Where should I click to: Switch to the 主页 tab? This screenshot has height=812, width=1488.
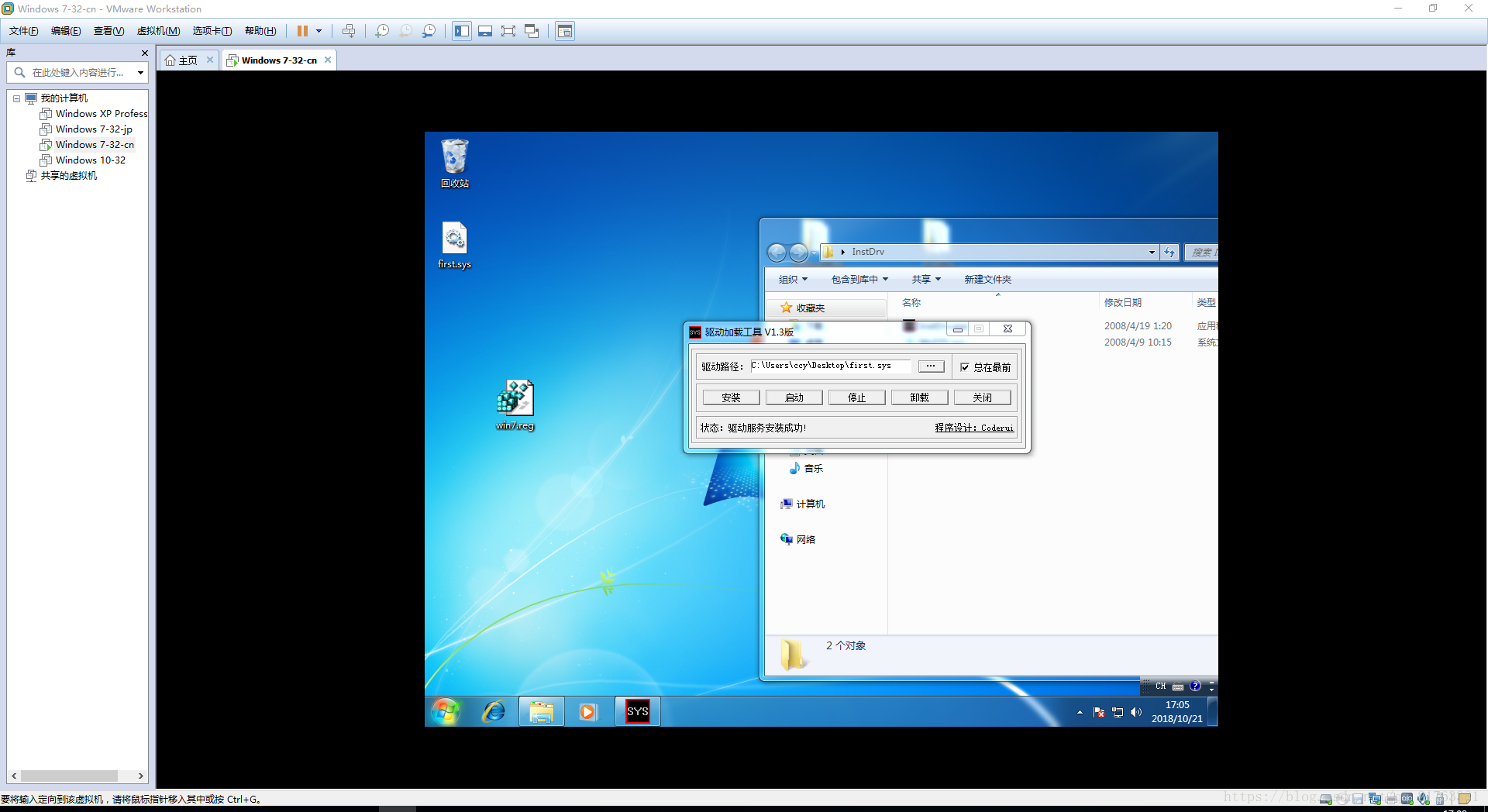click(x=181, y=60)
